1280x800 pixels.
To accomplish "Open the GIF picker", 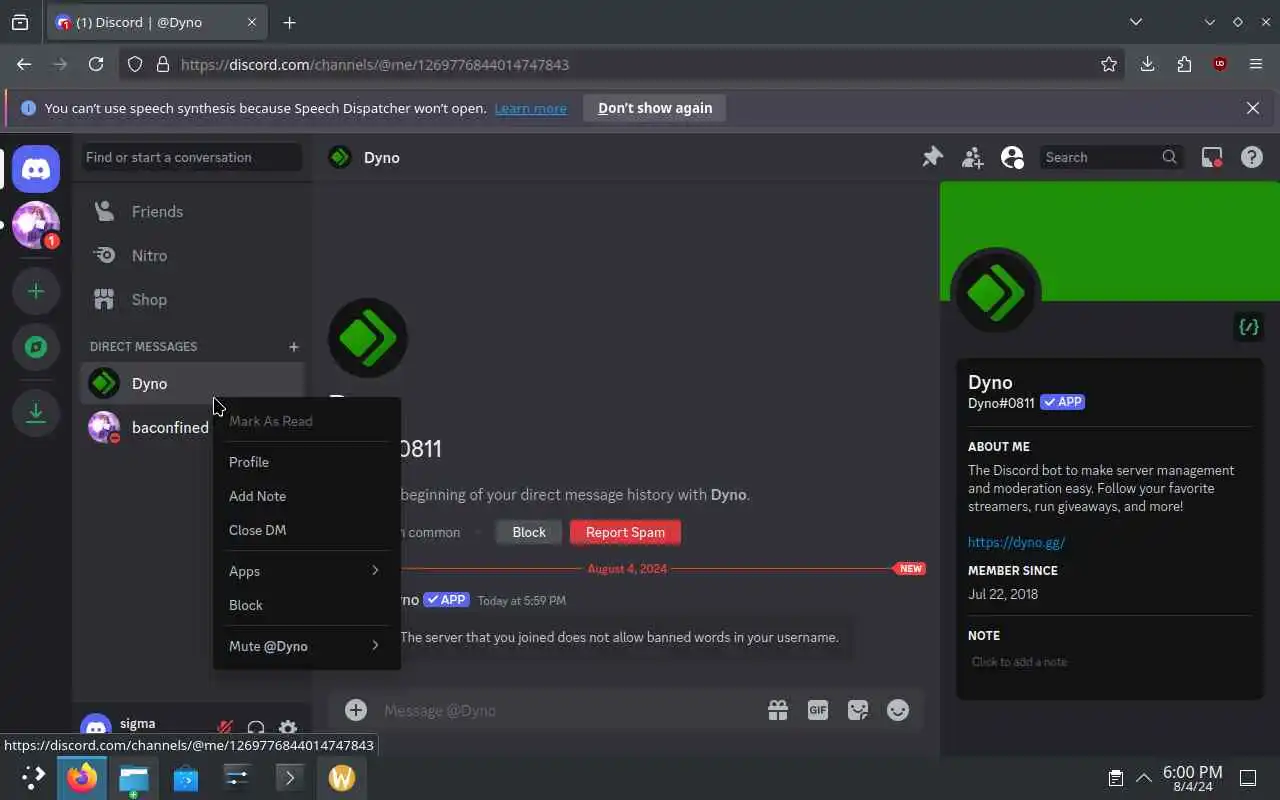I will pyautogui.click(x=818, y=710).
